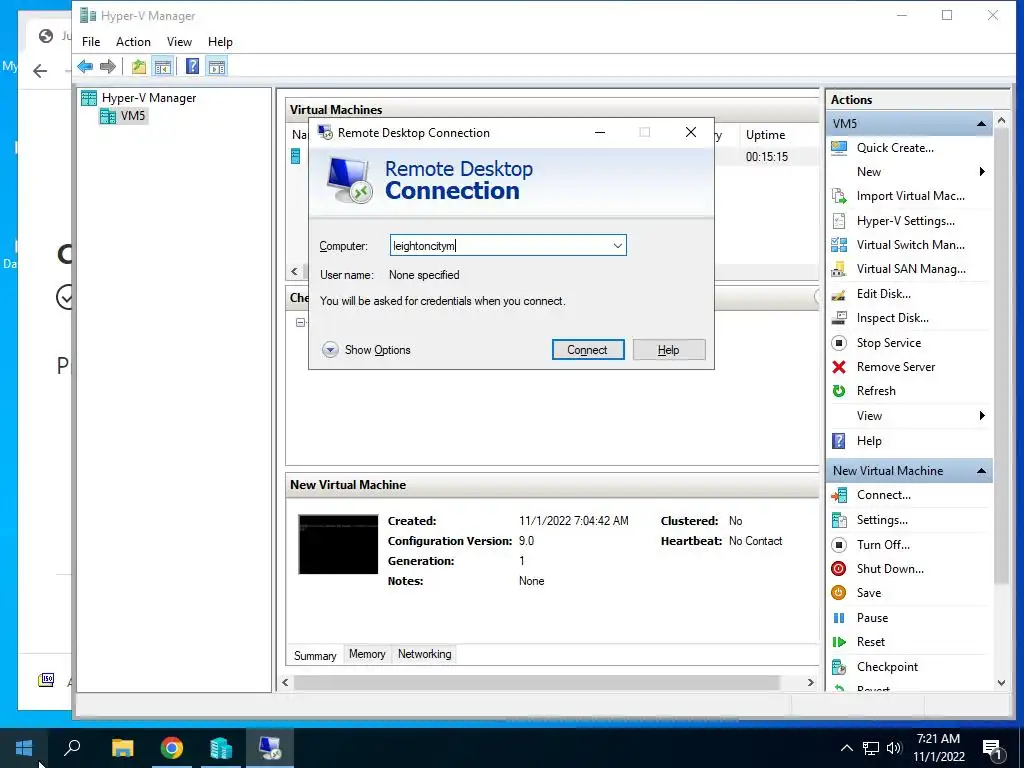Show hidden system tray icons
The width and height of the screenshot is (1024, 768).
tap(846, 748)
